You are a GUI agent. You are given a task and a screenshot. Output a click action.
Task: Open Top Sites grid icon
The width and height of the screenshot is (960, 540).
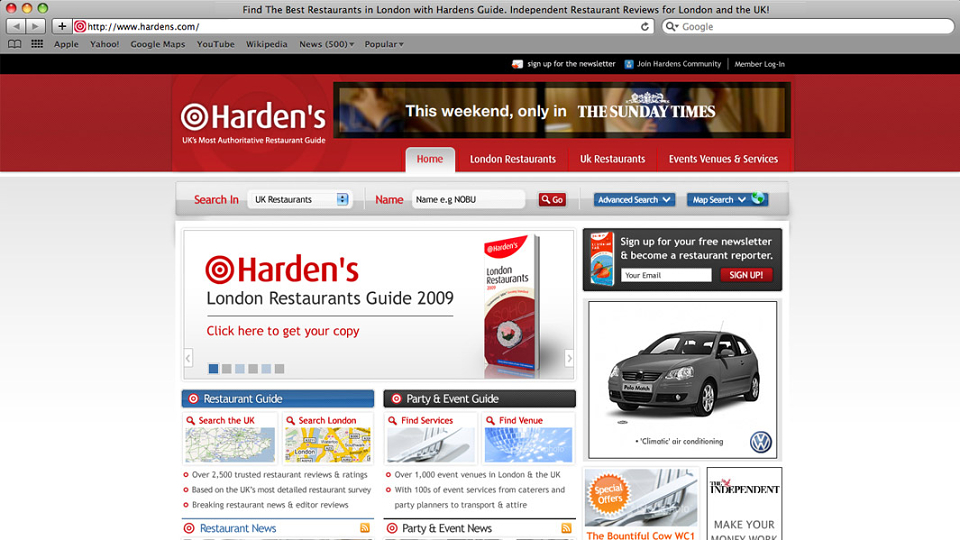[x=37, y=44]
